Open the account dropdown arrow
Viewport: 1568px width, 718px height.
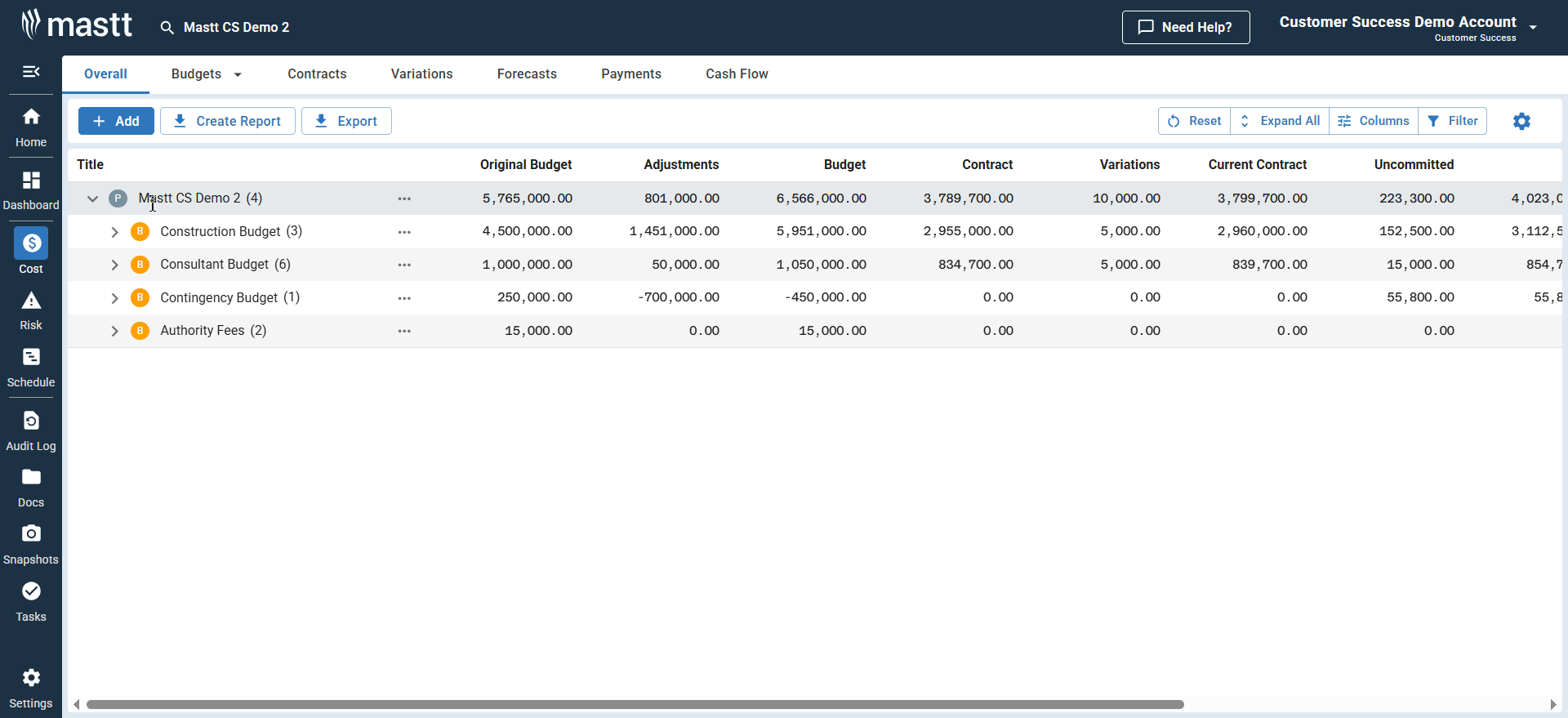tap(1533, 27)
